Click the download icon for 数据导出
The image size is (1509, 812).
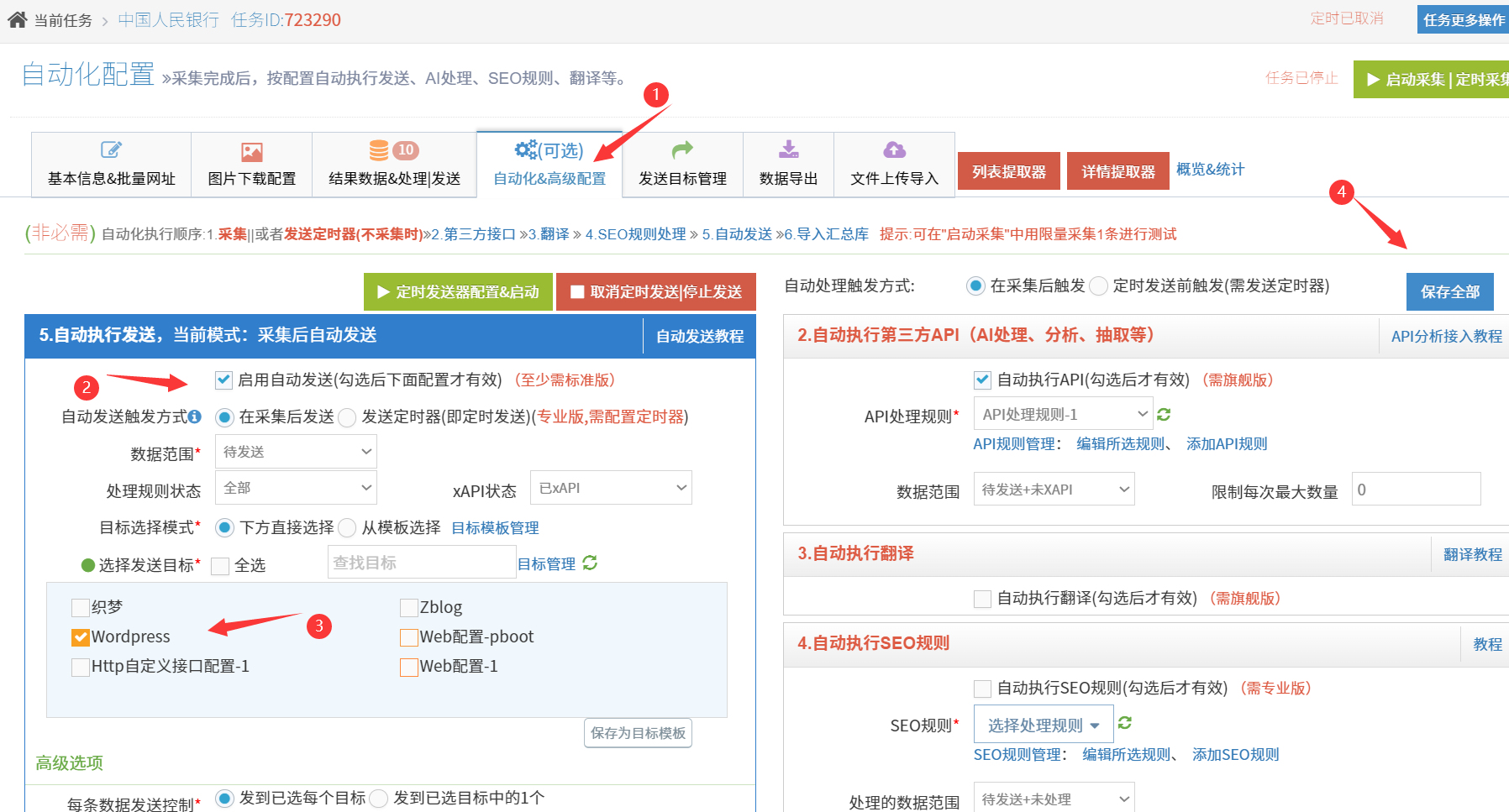pos(788,150)
